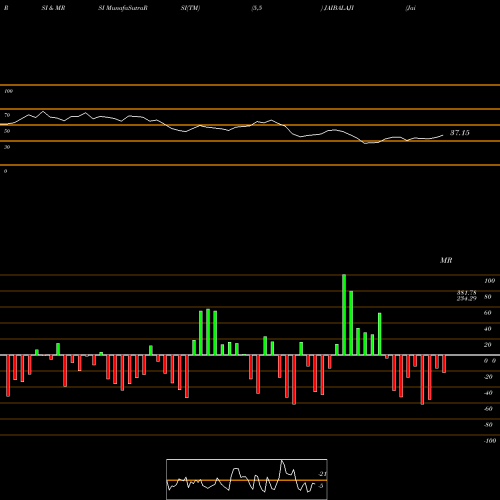Click the end of the RSI line

point(443,135)
